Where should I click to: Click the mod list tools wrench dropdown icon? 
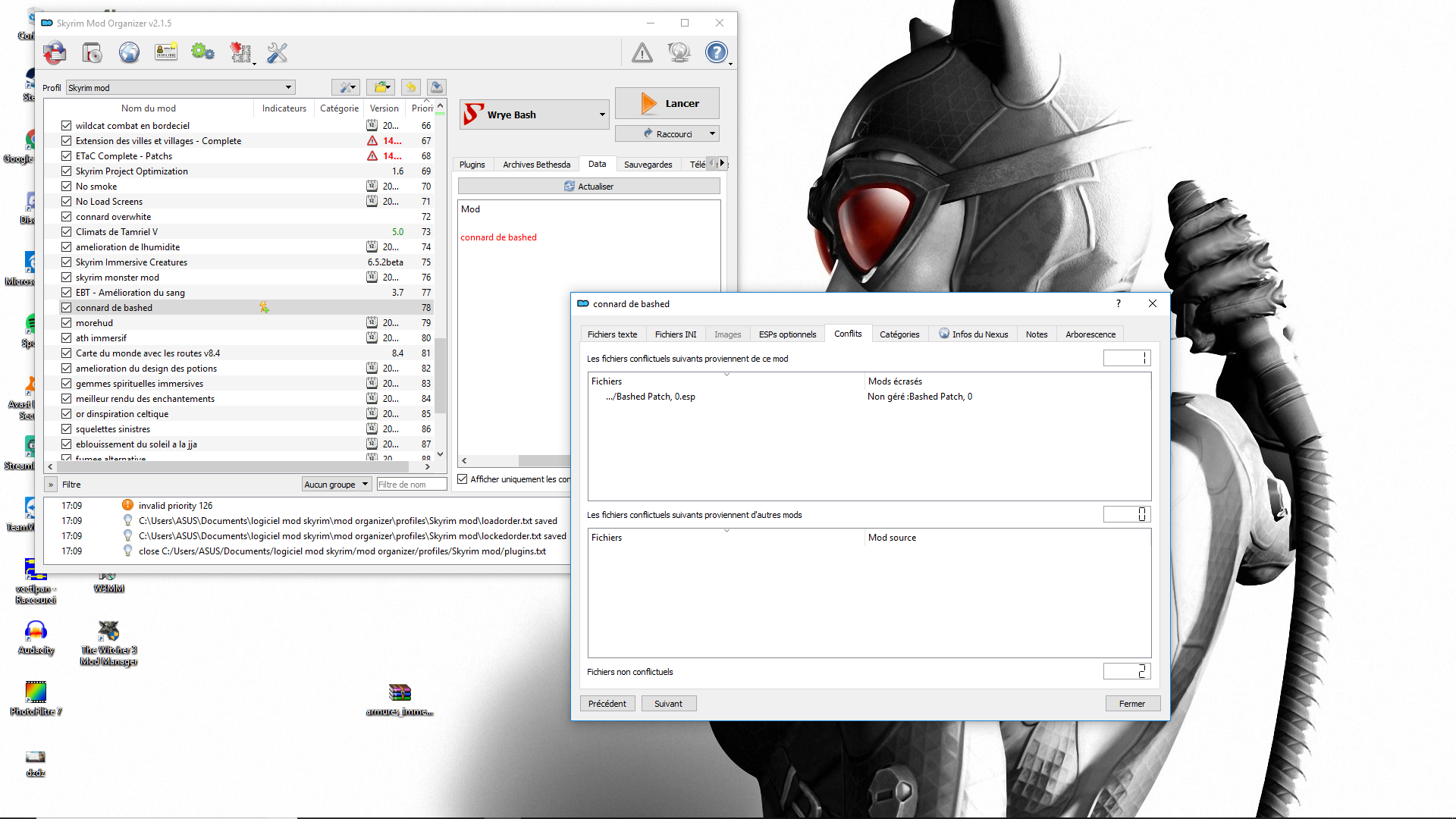tap(346, 87)
